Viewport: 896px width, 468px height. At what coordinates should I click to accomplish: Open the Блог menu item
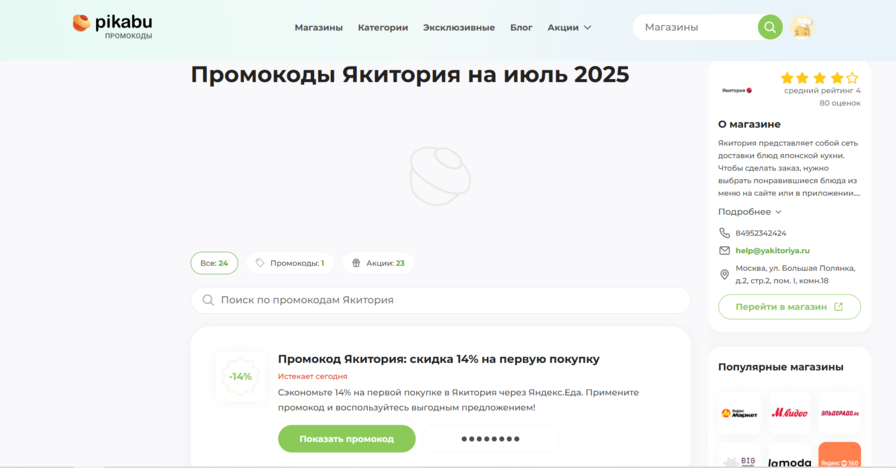(x=521, y=27)
